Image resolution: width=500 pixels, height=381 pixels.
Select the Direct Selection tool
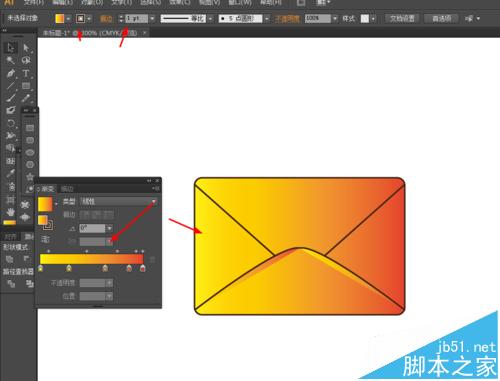[26, 48]
